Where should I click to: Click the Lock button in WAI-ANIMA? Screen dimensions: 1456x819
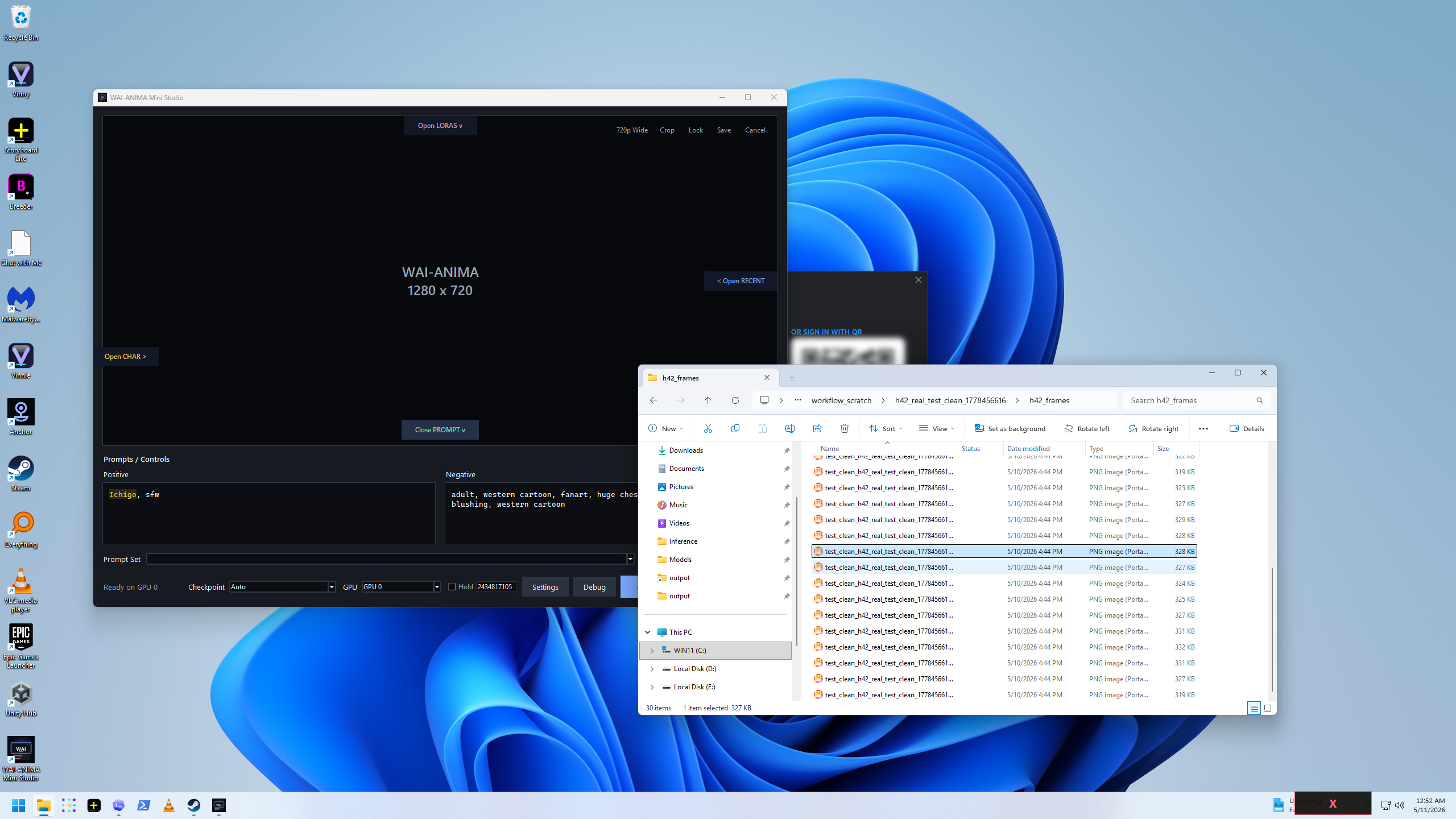point(696,130)
